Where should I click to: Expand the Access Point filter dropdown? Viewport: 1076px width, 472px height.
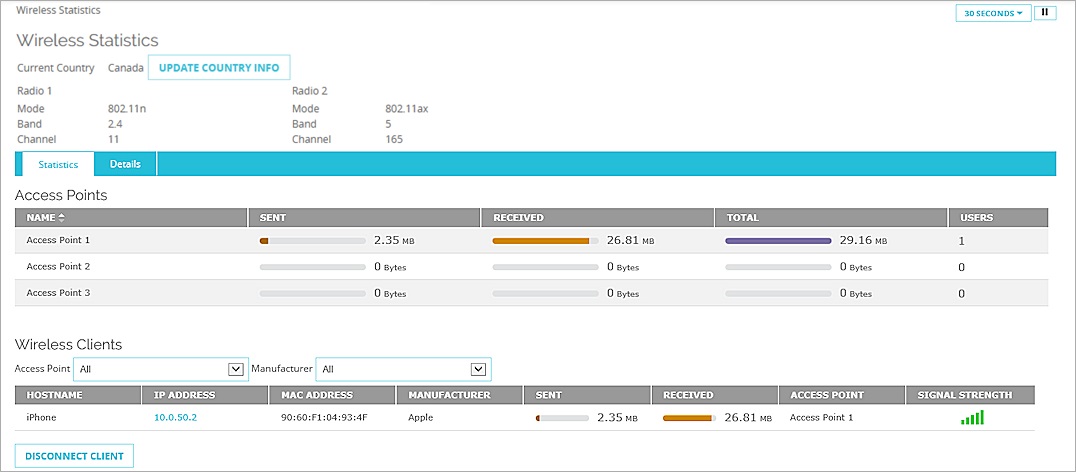[162, 369]
